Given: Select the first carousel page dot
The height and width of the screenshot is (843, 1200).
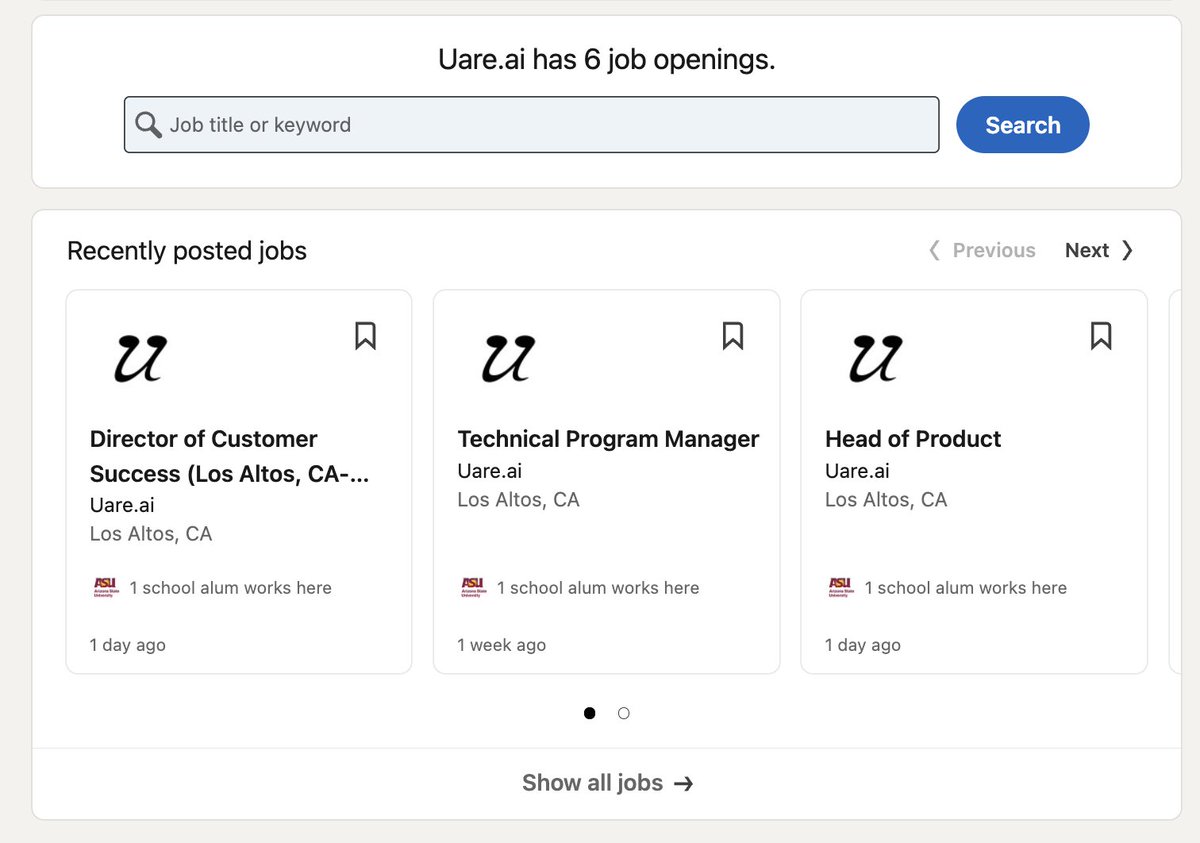Looking at the screenshot, I should coord(589,713).
